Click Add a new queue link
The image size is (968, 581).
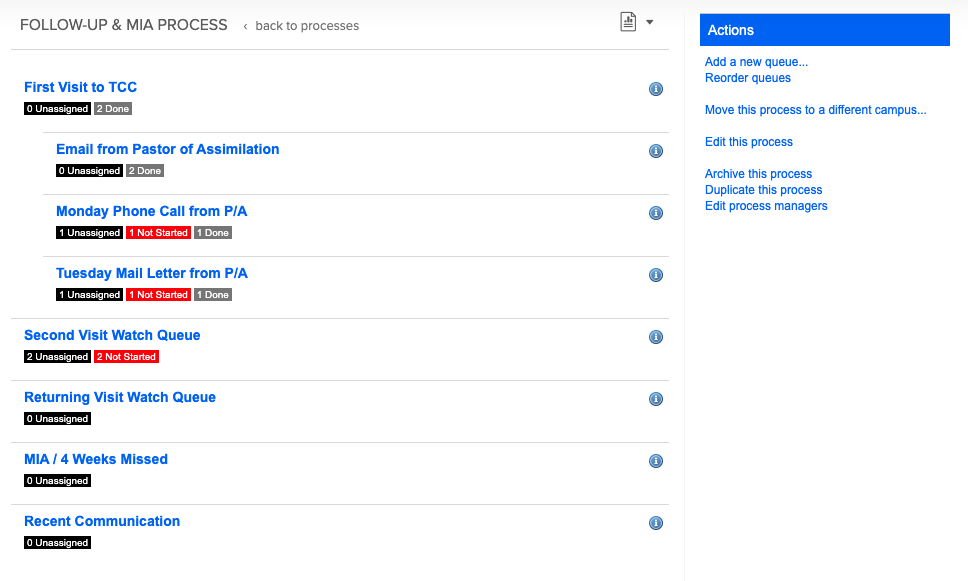(x=756, y=62)
